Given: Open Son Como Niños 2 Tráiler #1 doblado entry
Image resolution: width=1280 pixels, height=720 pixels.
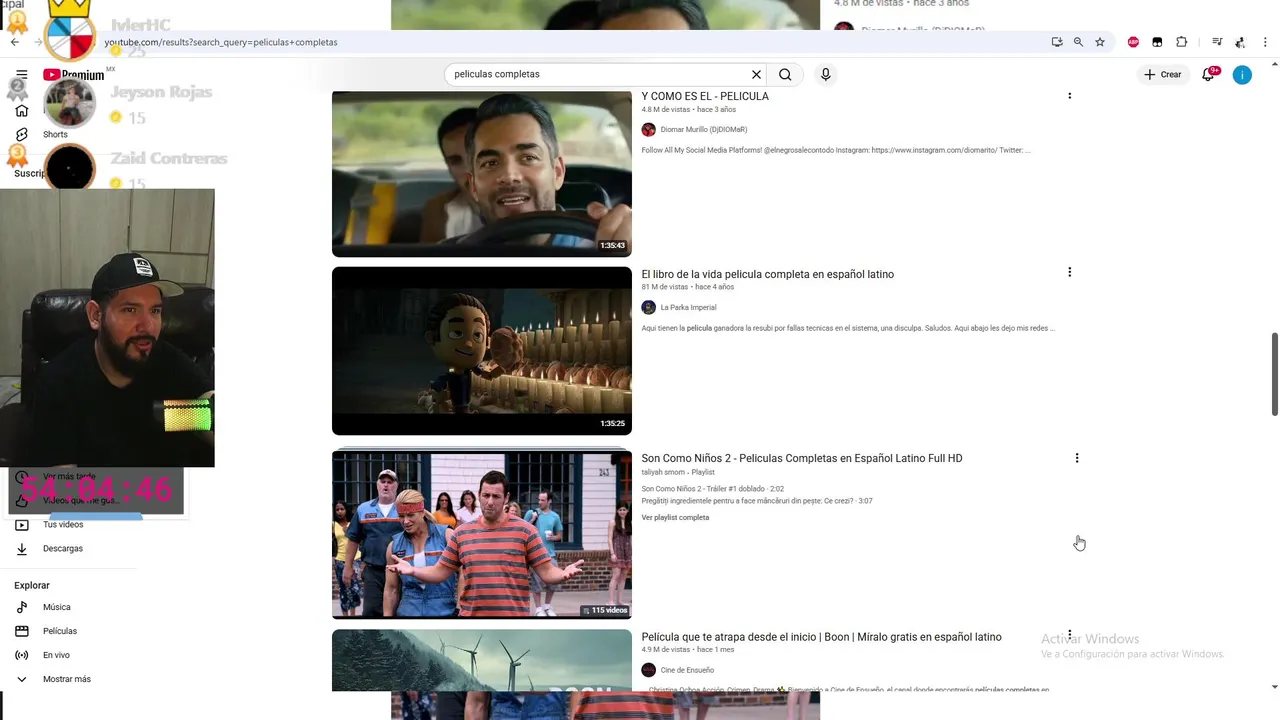Looking at the screenshot, I should point(712,489).
